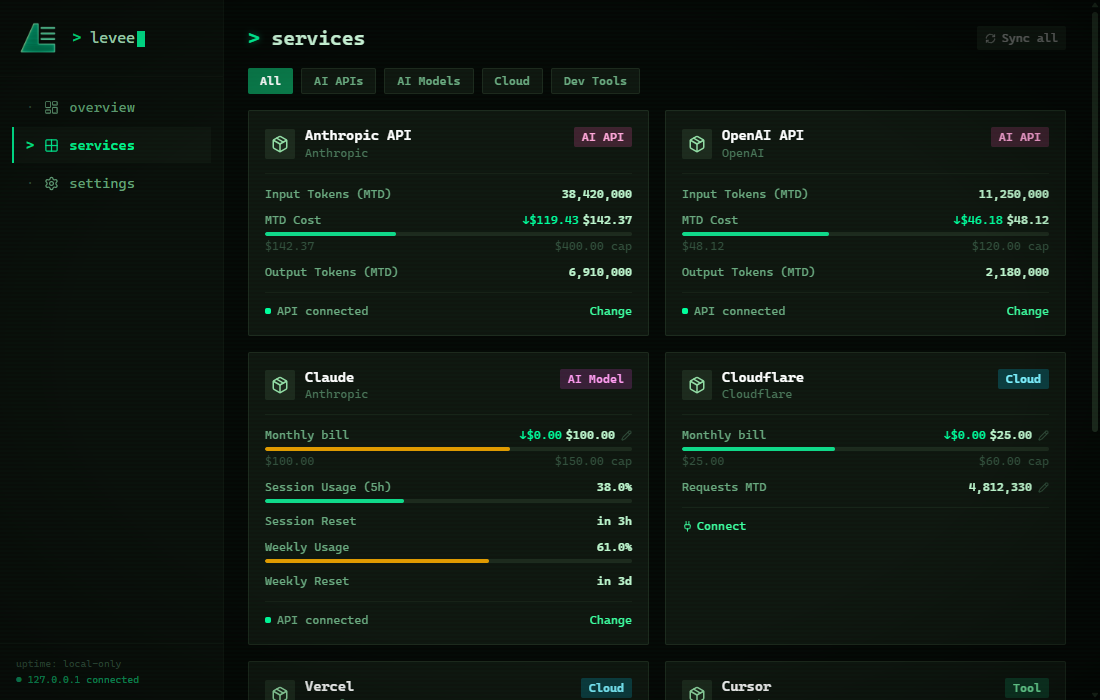Open the settings gear icon
Image resolution: width=1100 pixels, height=700 pixels.
click(51, 183)
